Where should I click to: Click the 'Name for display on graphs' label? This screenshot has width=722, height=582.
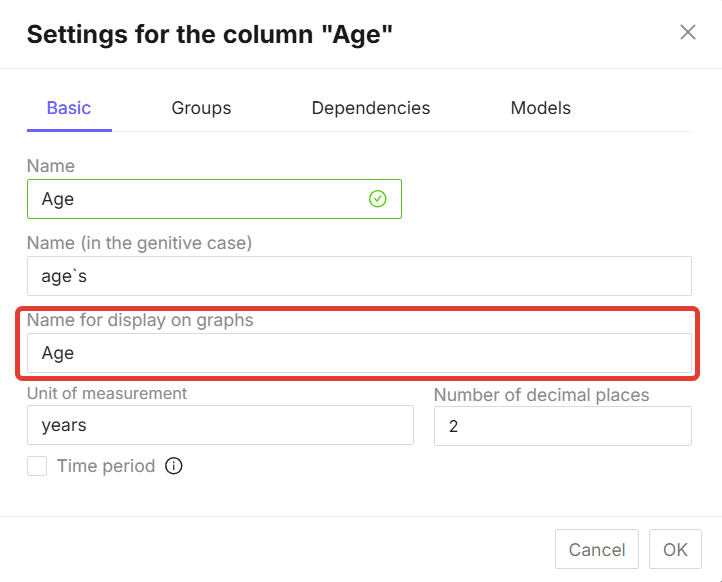(x=140, y=321)
